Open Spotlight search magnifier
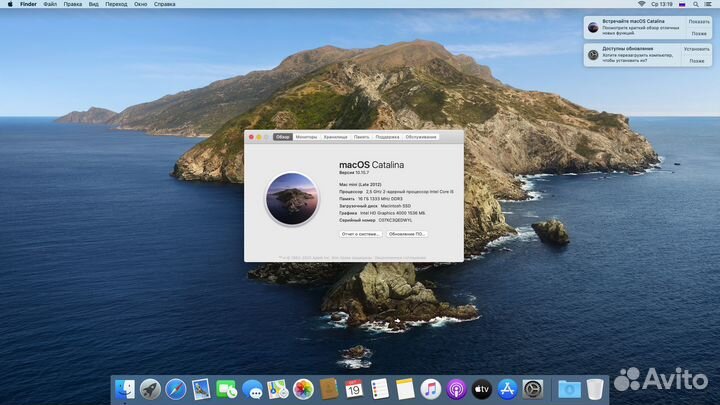 pyautogui.click(x=696, y=4)
